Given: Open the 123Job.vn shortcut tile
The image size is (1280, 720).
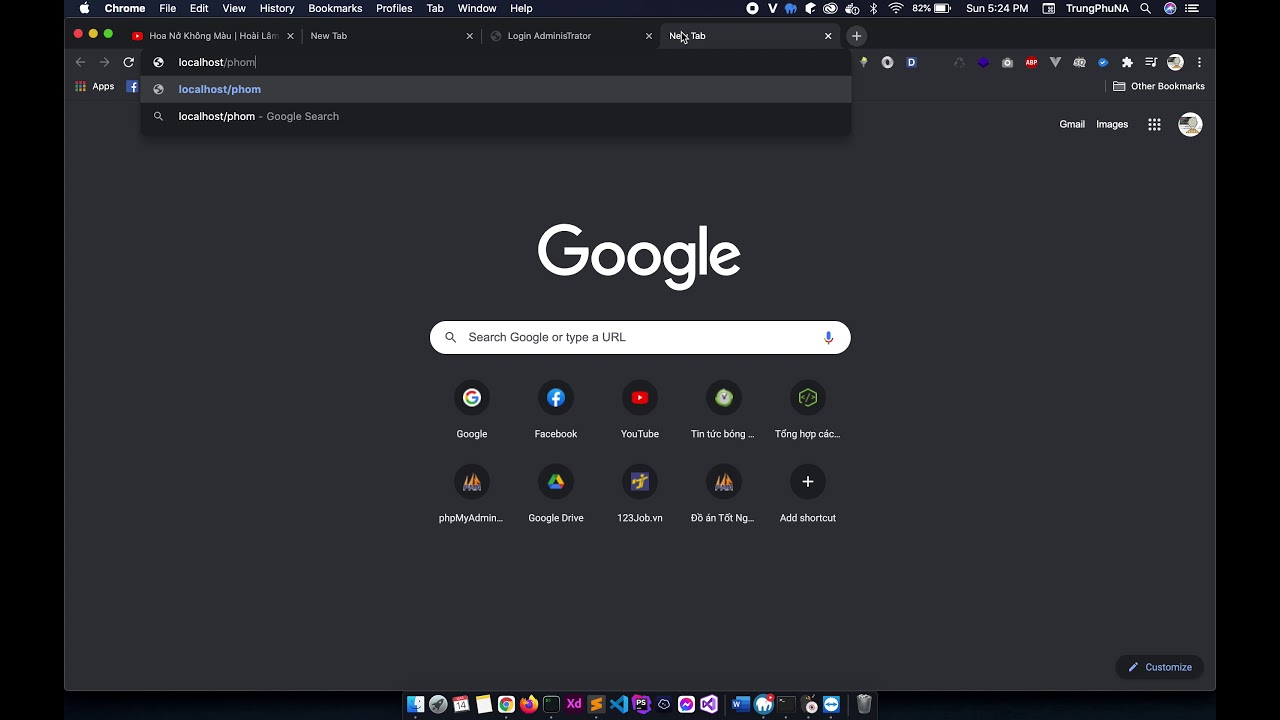Looking at the screenshot, I should tap(640, 494).
